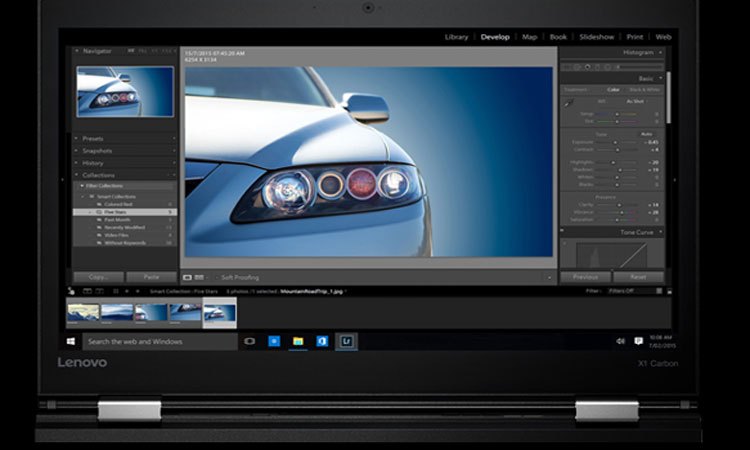The width and height of the screenshot is (750, 450).
Task: Toggle the Soft Proofing option
Action: point(240,276)
